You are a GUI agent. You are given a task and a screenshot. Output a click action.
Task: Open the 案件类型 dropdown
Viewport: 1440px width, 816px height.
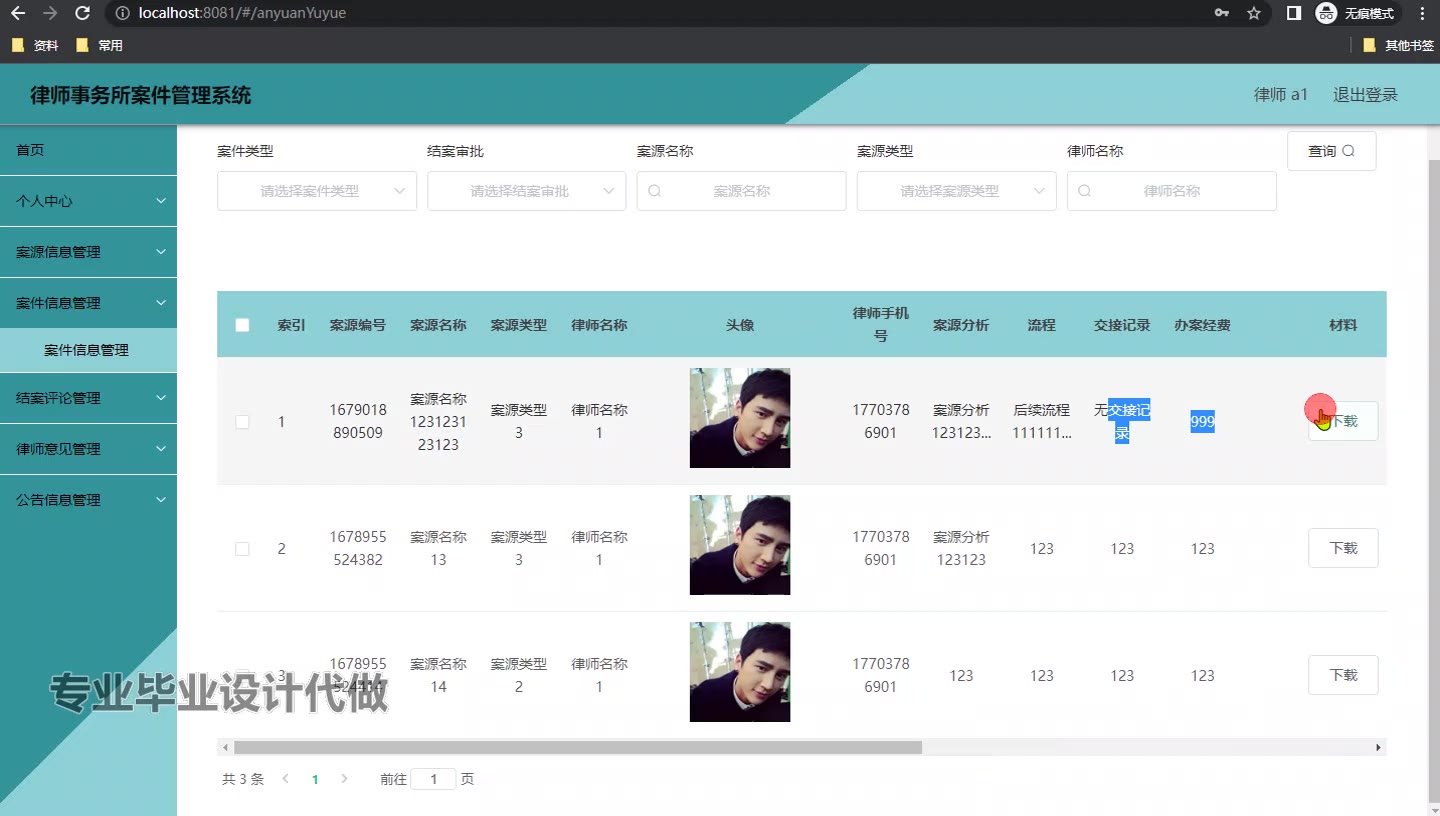[x=317, y=191]
